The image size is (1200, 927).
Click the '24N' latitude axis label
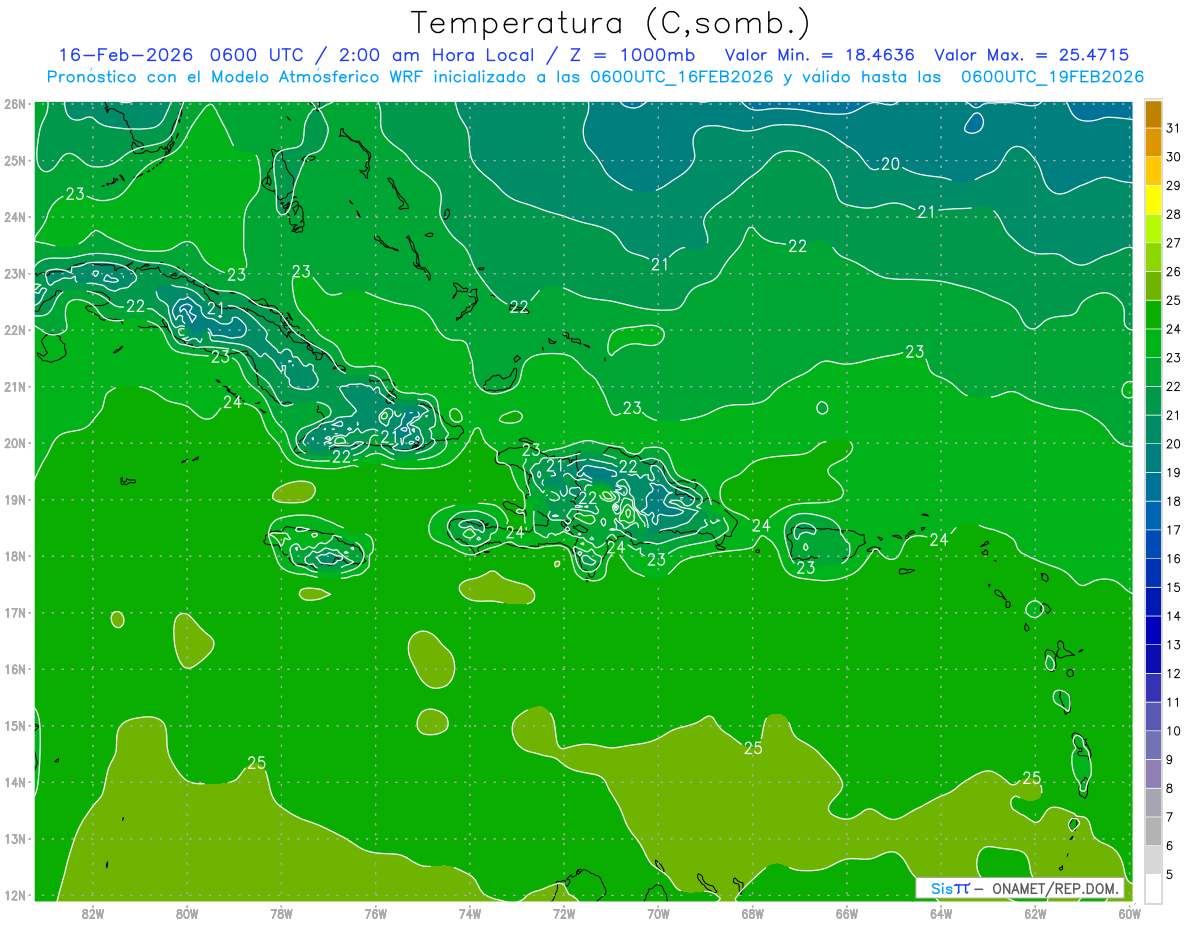[x=15, y=217]
